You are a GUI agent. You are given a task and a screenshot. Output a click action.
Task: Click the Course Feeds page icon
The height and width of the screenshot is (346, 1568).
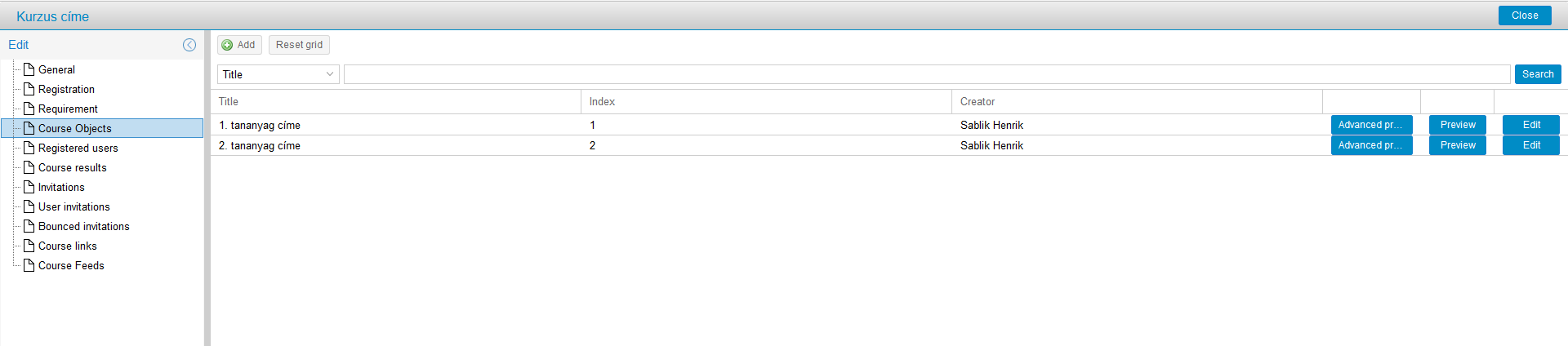pyautogui.click(x=29, y=265)
